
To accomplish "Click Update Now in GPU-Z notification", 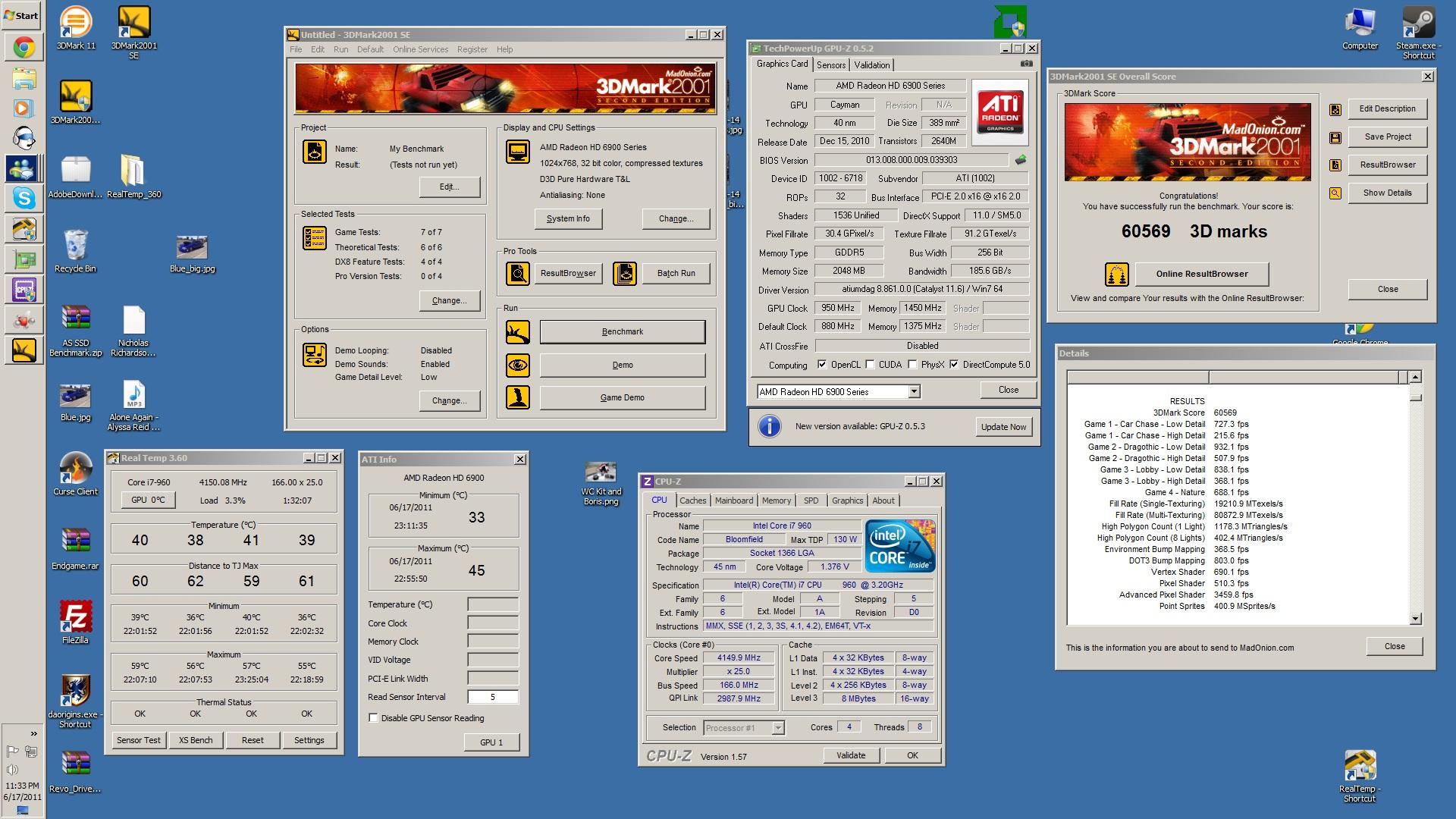I will pos(1003,427).
